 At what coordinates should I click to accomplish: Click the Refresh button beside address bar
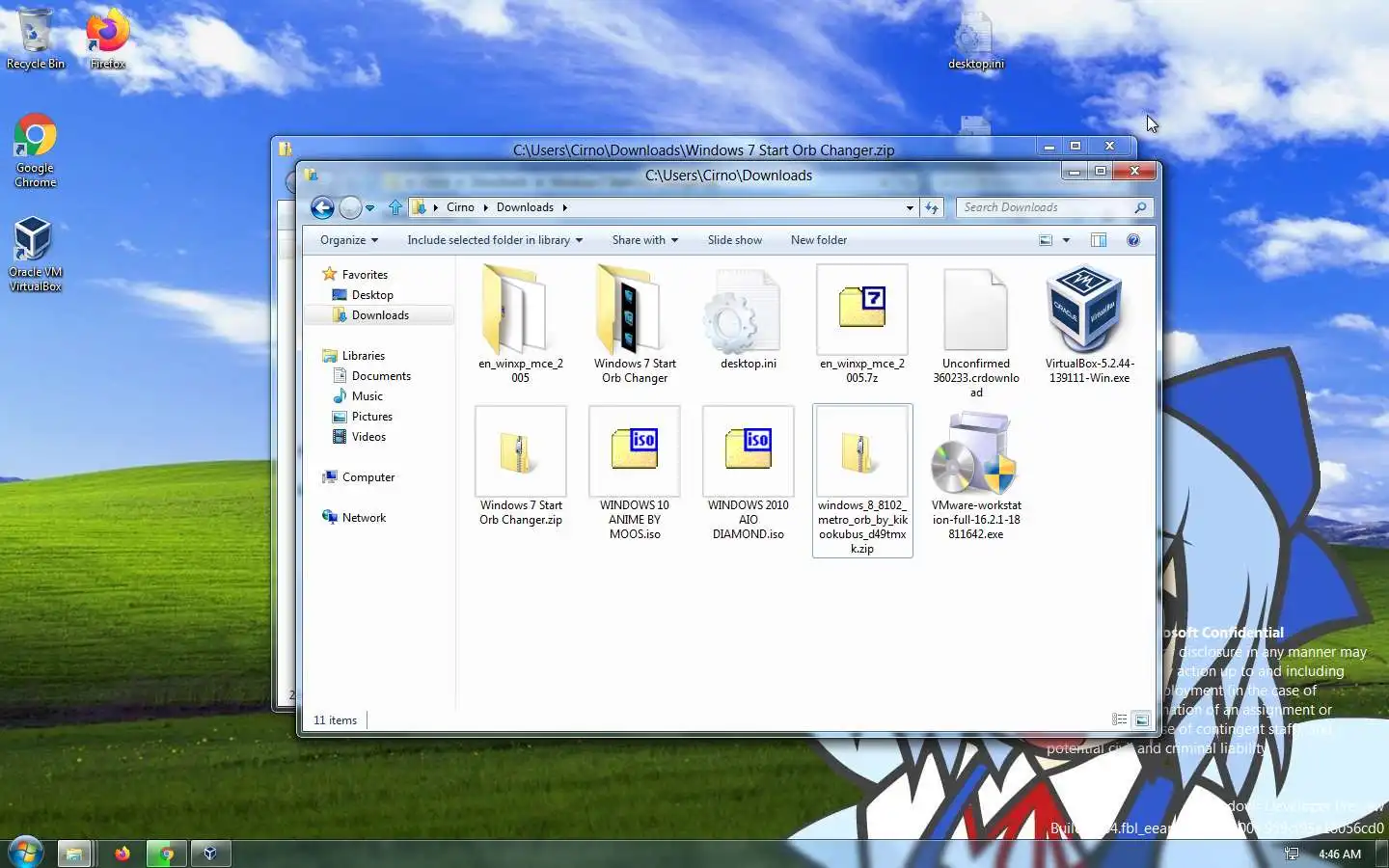(931, 207)
